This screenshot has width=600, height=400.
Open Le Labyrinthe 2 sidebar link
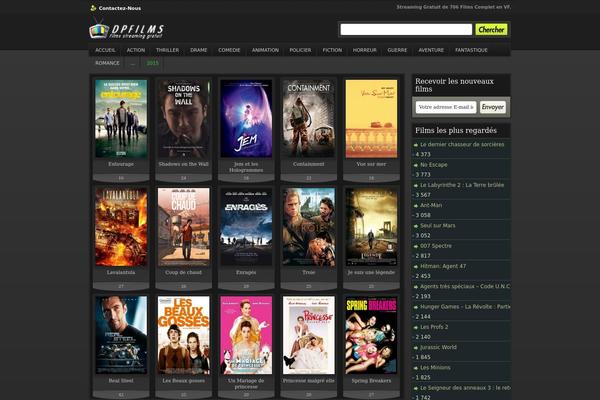click(x=462, y=185)
